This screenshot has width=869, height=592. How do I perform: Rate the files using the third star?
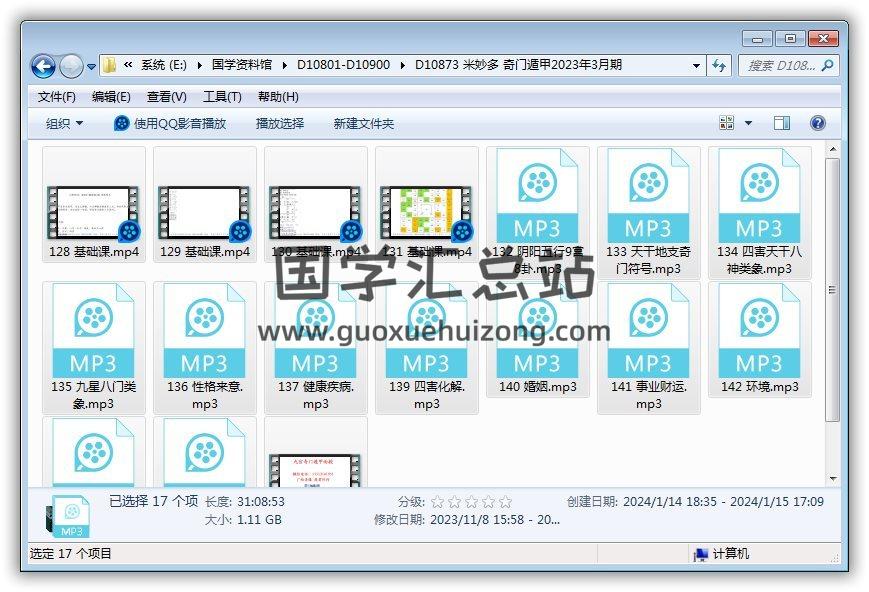click(x=471, y=502)
